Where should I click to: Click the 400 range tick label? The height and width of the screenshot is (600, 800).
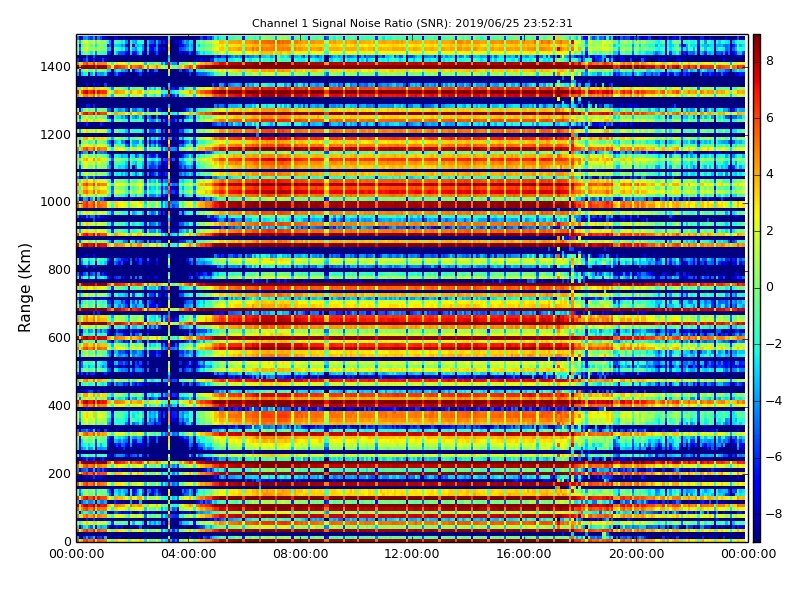pyautogui.click(x=60, y=406)
